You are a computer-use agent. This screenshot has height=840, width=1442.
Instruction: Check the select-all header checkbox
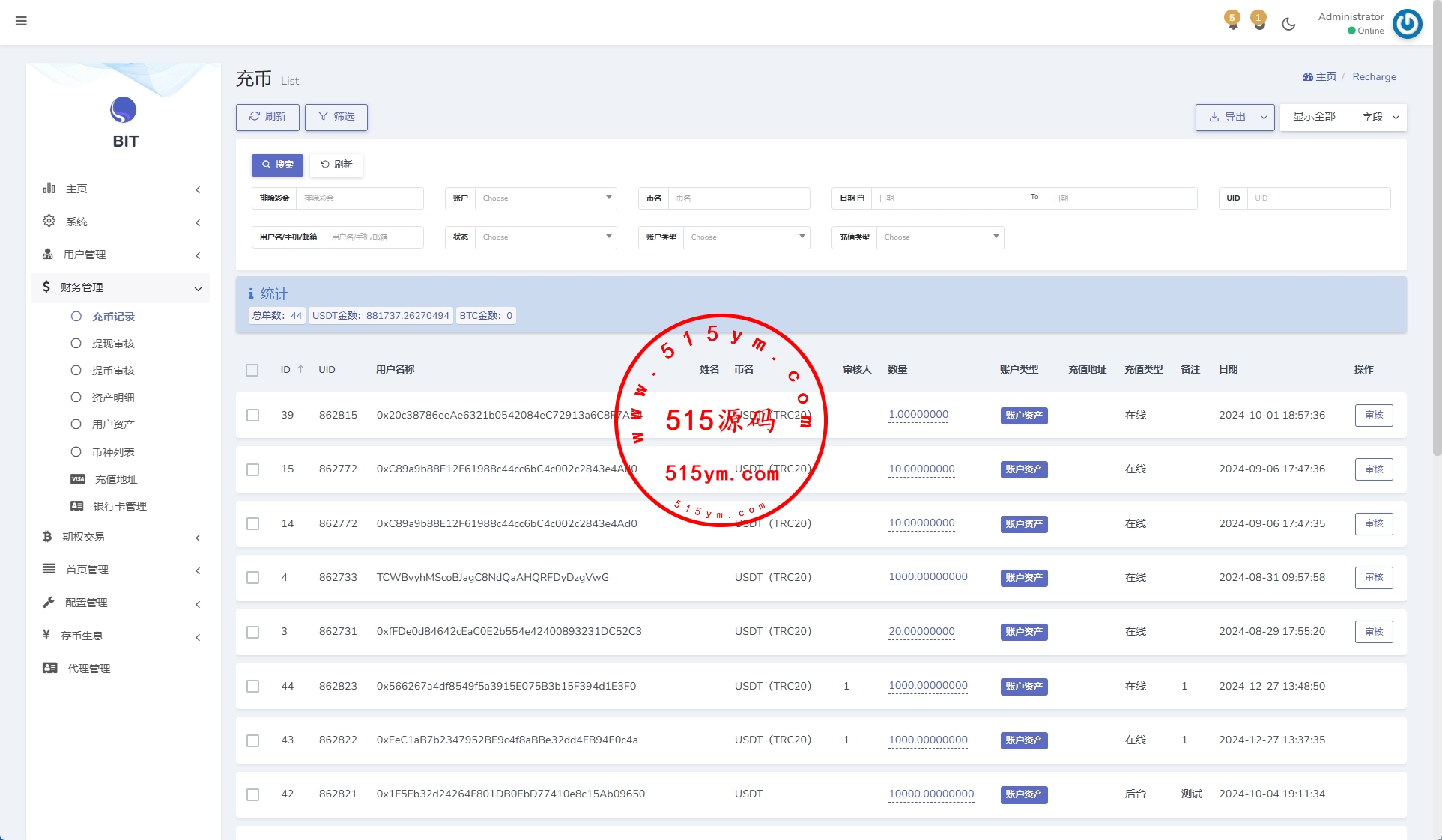pyautogui.click(x=252, y=370)
